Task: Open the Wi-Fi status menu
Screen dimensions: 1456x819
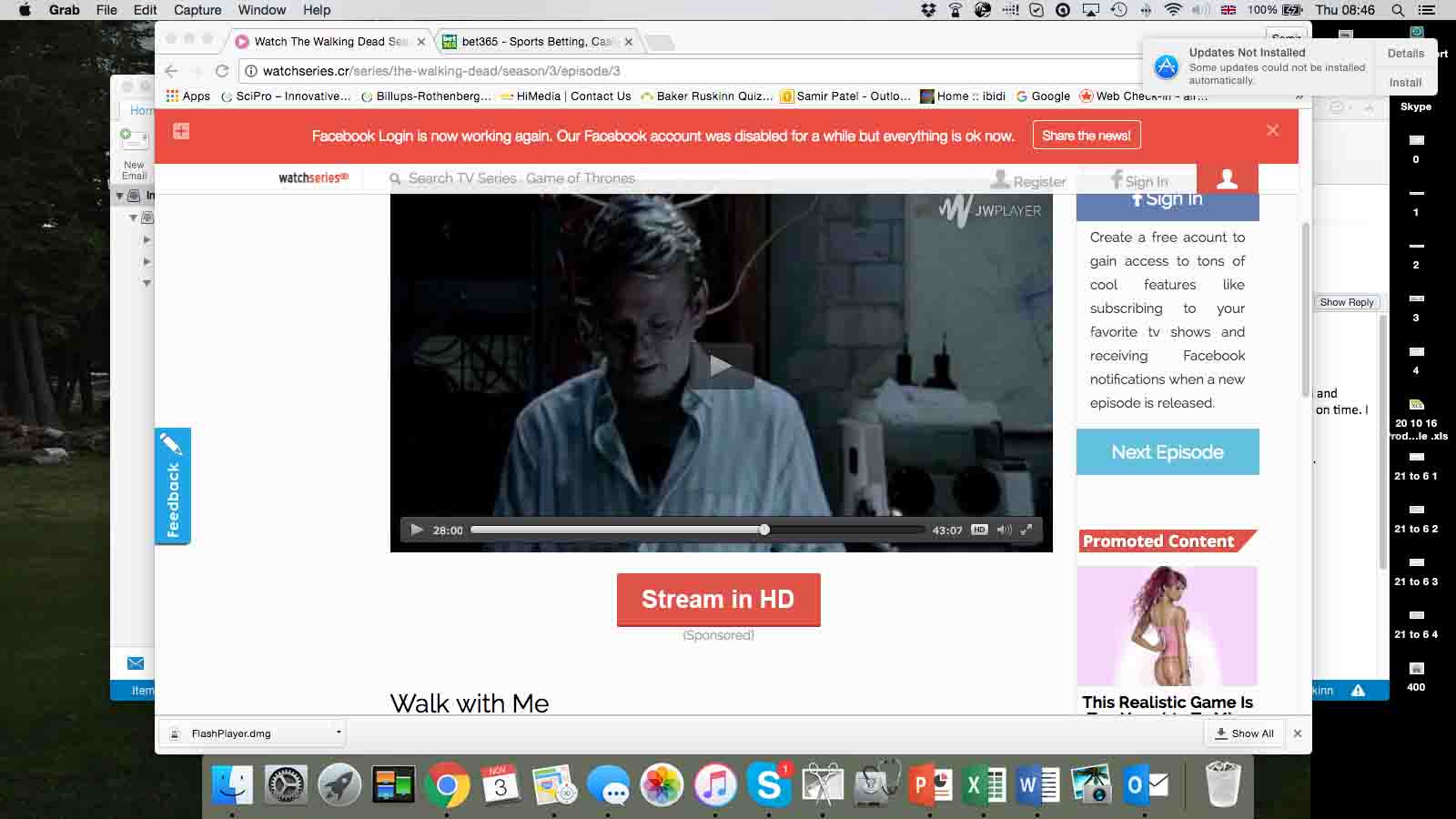Action: pos(1173,10)
